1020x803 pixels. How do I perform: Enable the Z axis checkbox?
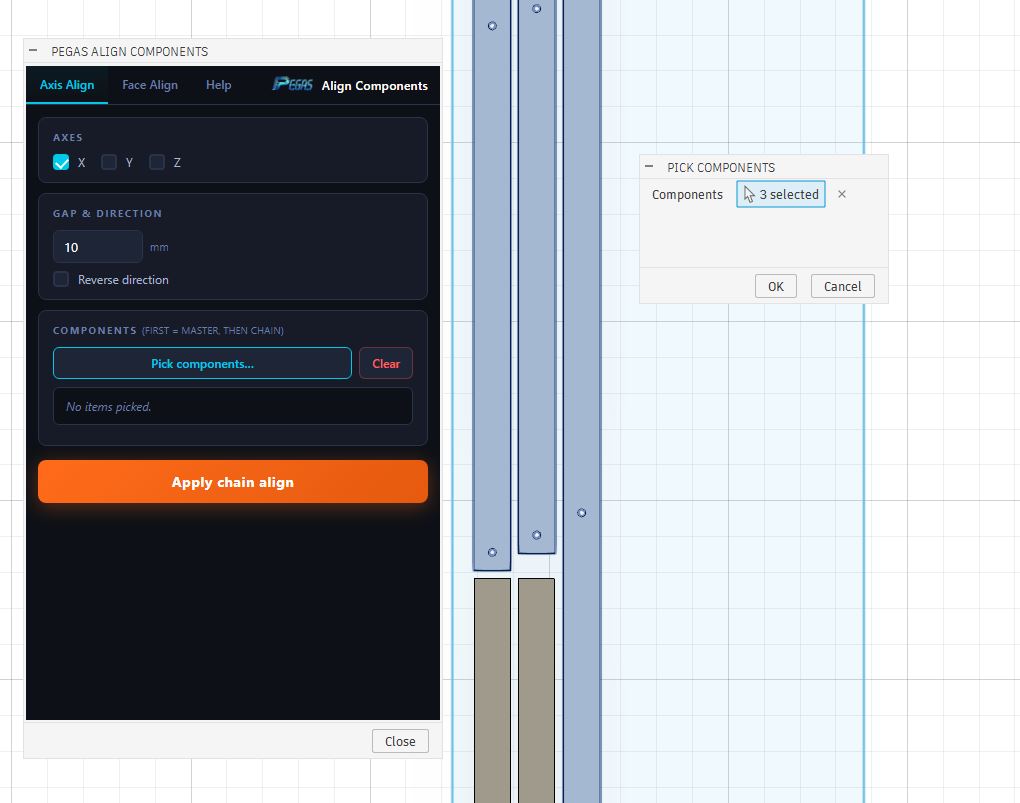(x=157, y=162)
